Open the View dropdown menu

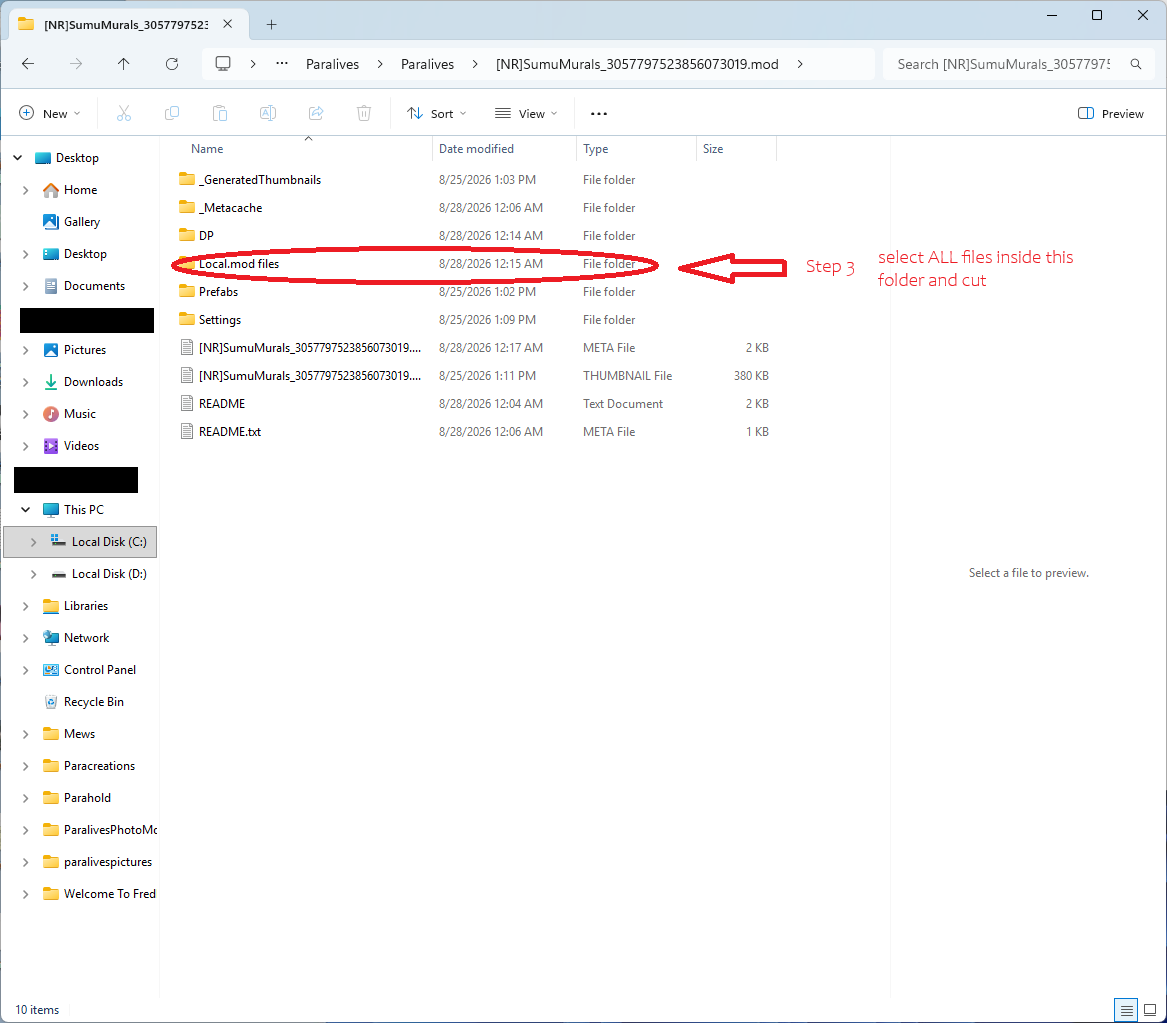click(x=526, y=113)
